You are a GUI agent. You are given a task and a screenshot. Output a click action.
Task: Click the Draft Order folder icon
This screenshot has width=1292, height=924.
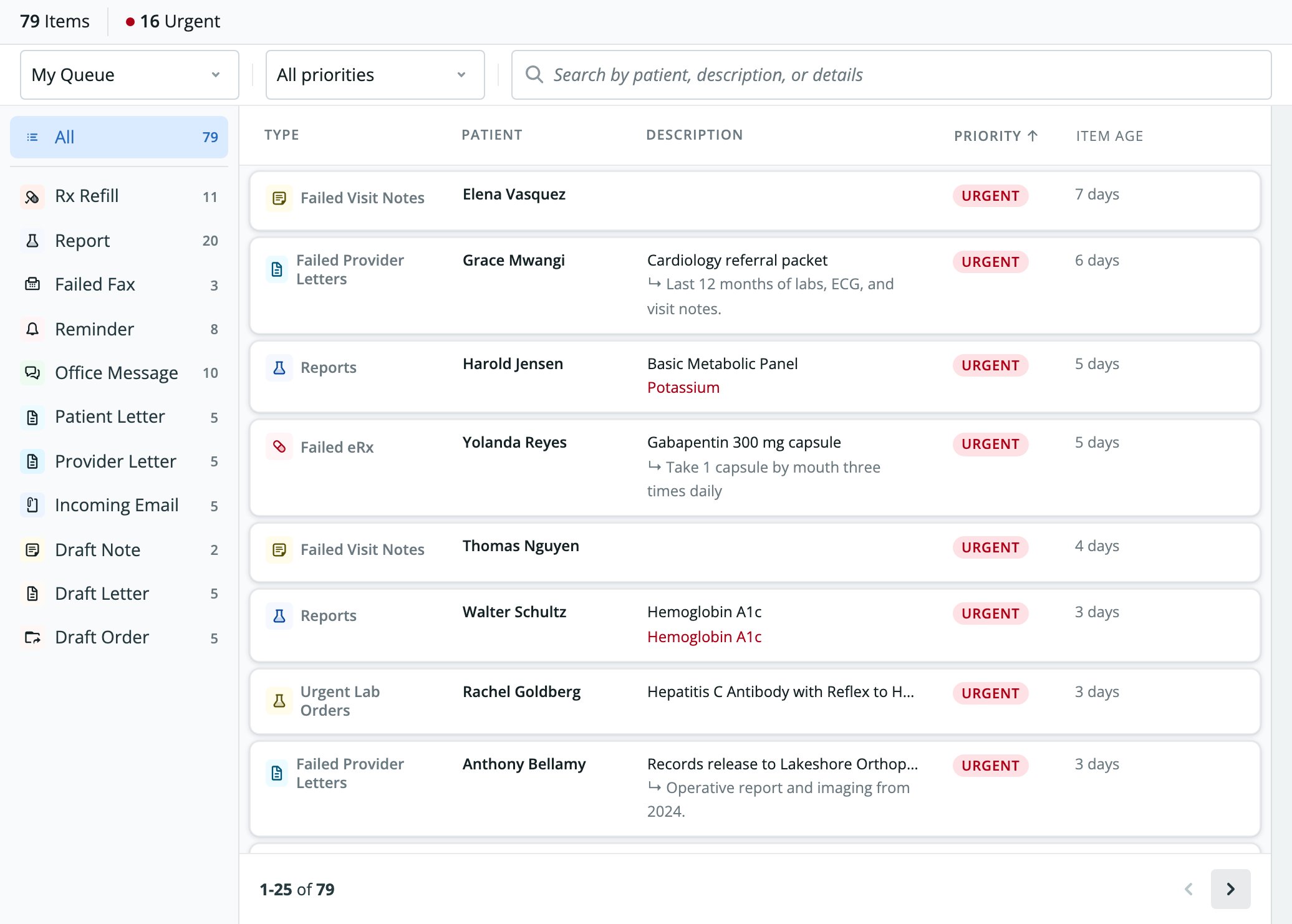[32, 637]
